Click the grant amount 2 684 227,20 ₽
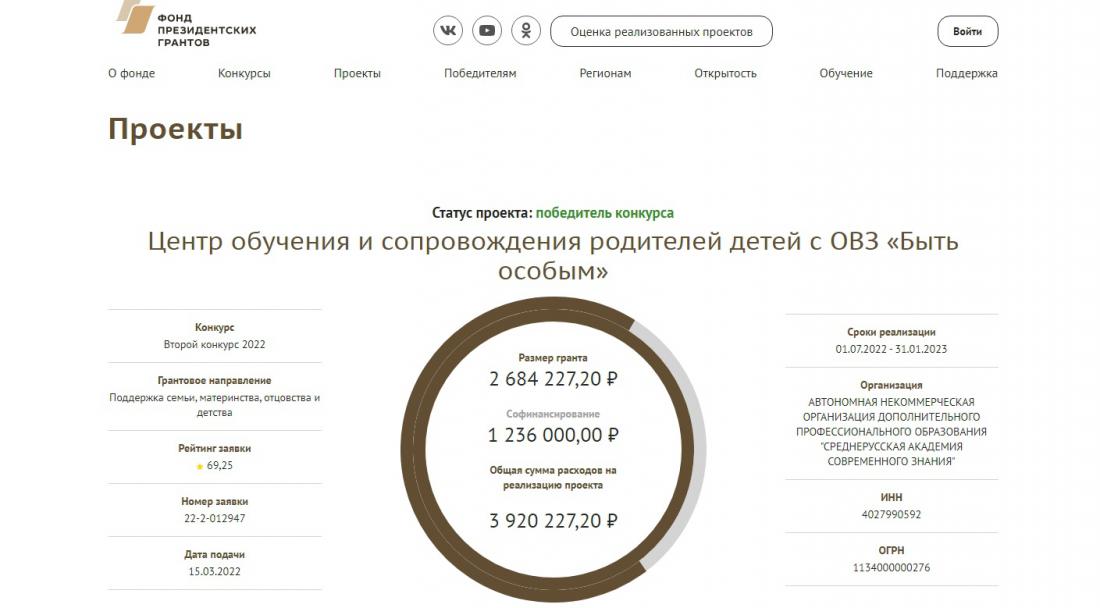This screenshot has height=608, width=1100. point(553,379)
